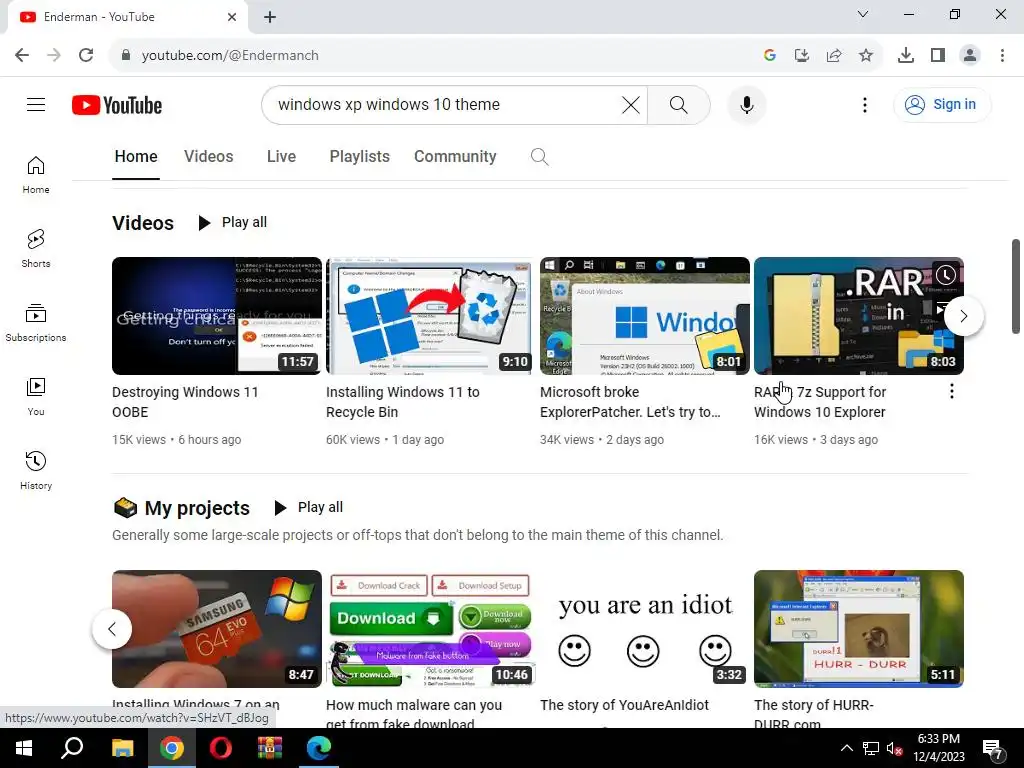Open Windows notification center

[x=993, y=749]
